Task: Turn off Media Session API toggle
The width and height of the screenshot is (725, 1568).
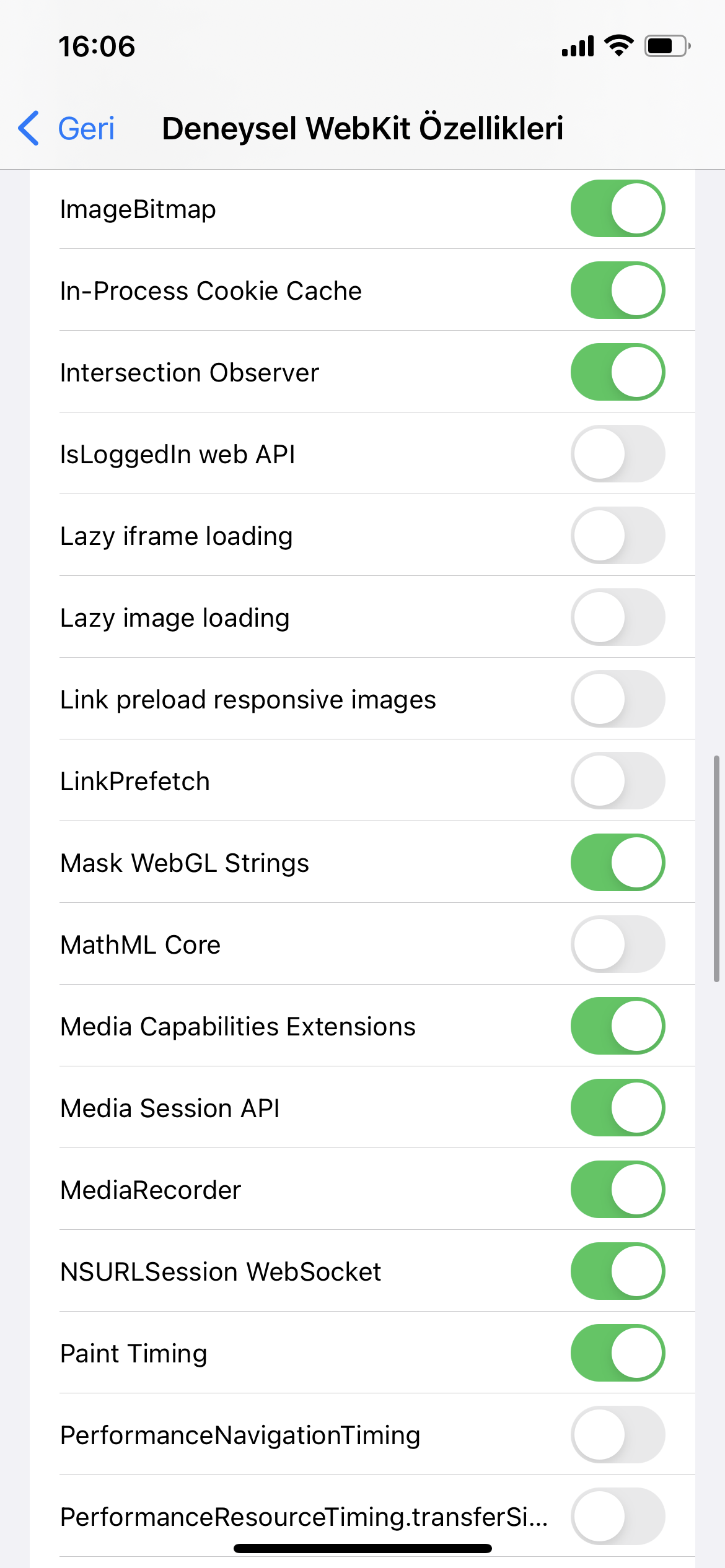Action: pos(617,1108)
